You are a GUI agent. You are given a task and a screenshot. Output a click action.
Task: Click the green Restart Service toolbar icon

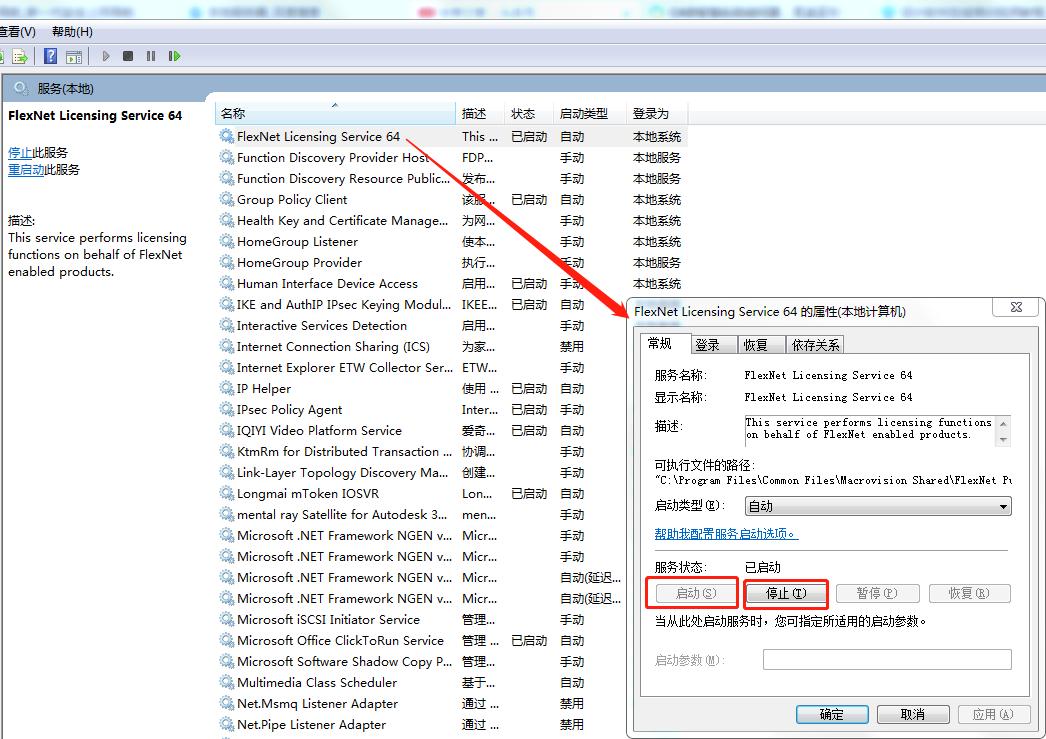coord(175,56)
